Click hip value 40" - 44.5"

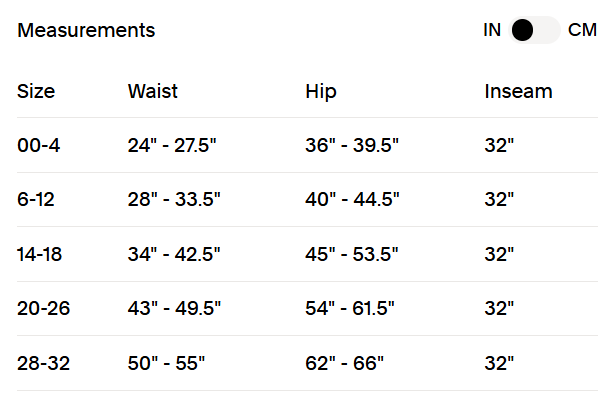(352, 199)
